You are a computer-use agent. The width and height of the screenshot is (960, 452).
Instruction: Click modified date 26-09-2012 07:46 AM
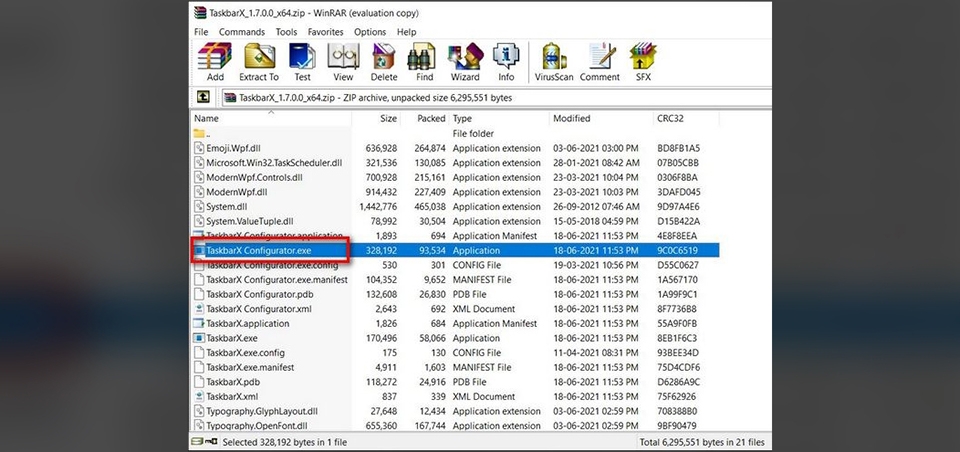[596, 206]
